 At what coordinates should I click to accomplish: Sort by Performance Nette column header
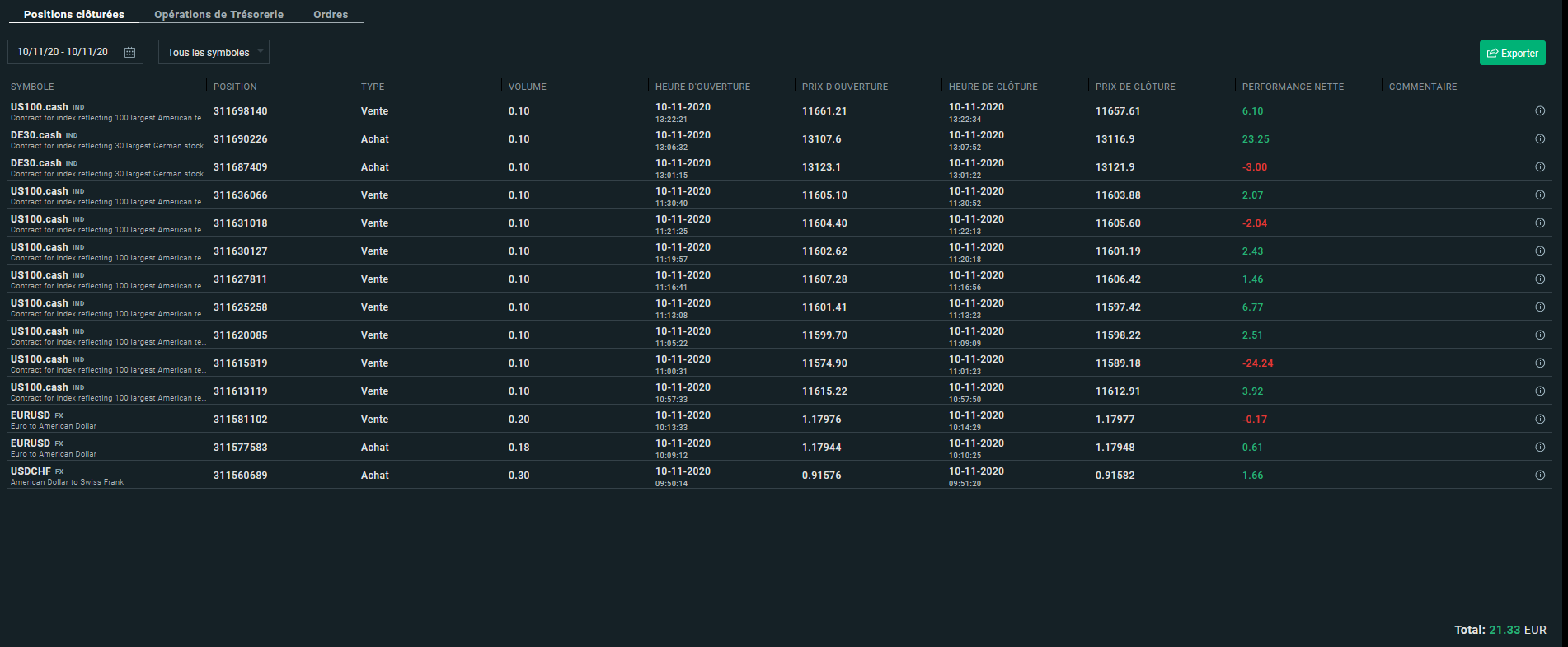(1293, 87)
